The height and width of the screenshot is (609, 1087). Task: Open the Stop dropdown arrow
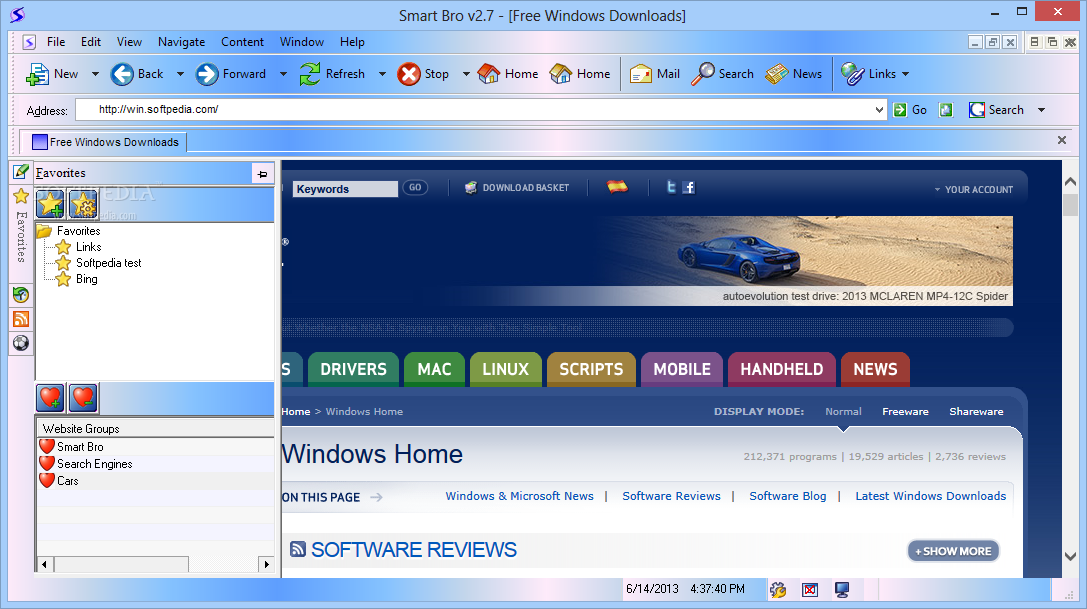(466, 74)
